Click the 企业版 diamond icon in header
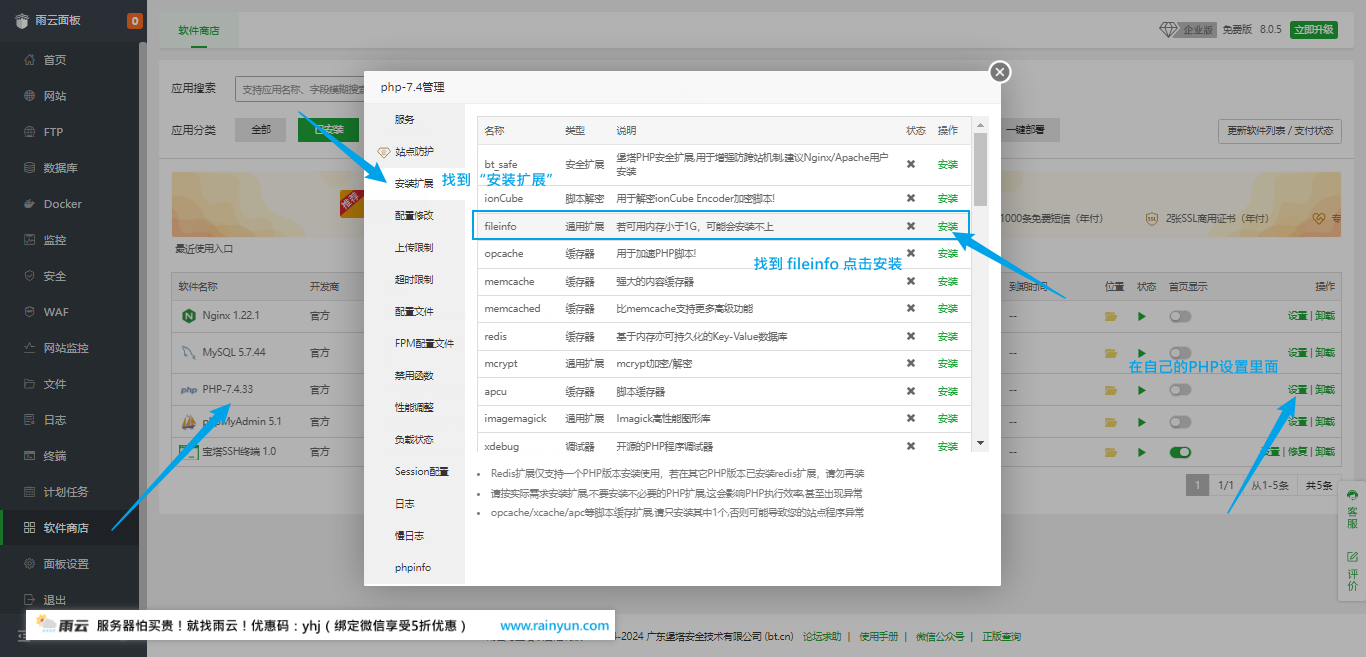The image size is (1366, 657). tap(1170, 29)
